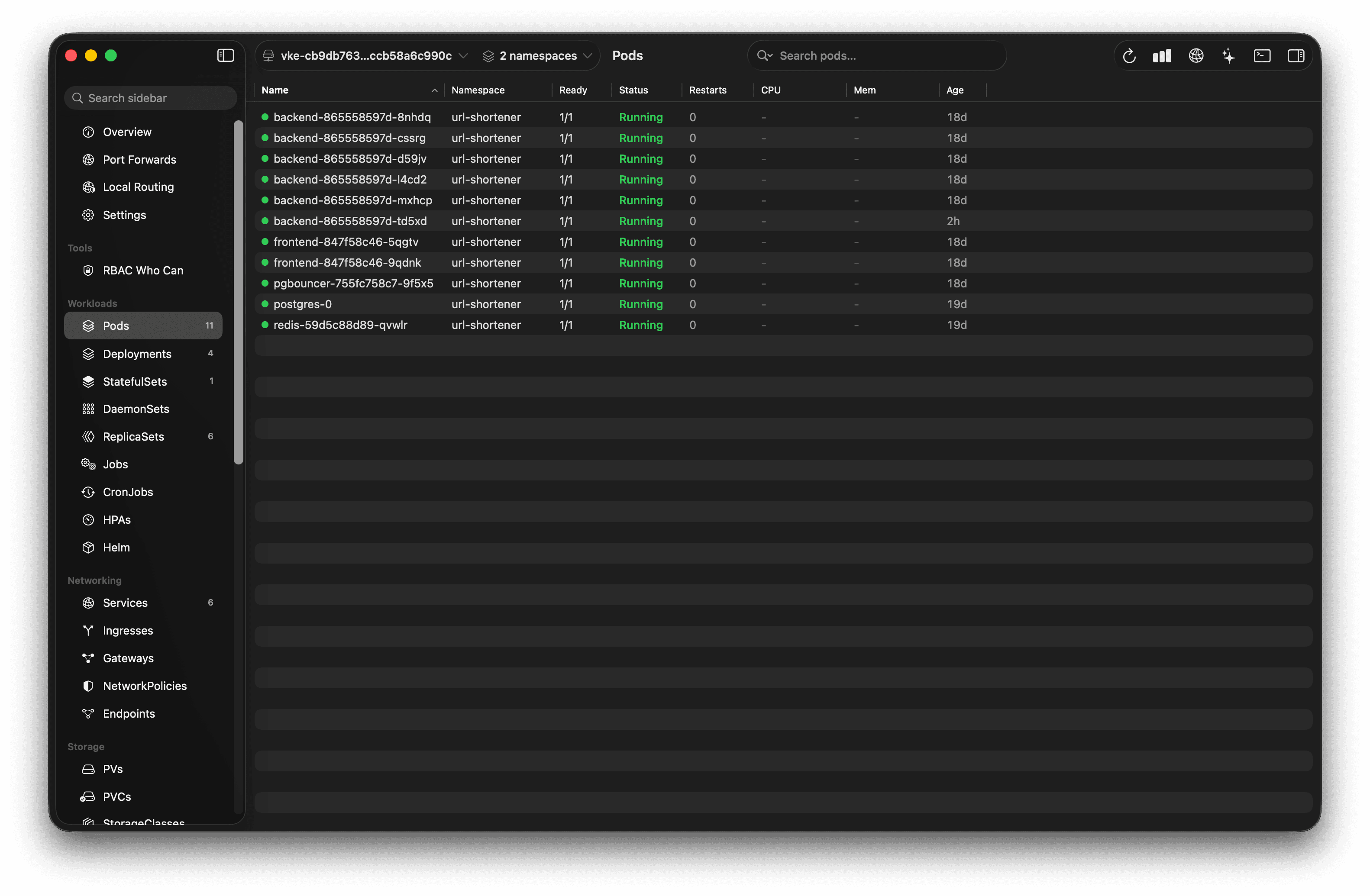This screenshot has height=896, width=1370.
Task: Click the HPAs gauge icon
Action: point(88,520)
